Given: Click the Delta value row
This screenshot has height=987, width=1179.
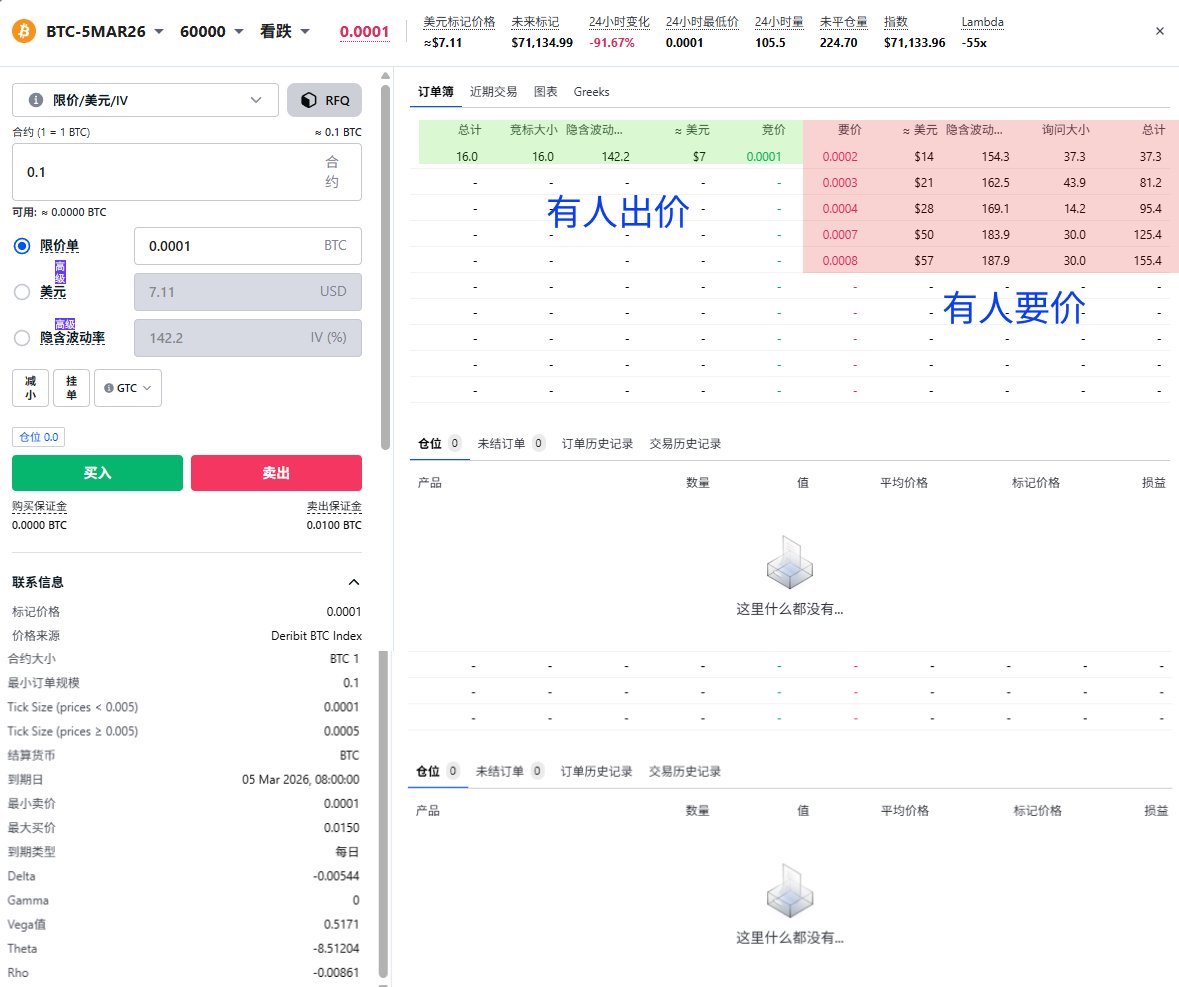Looking at the screenshot, I should (x=183, y=876).
